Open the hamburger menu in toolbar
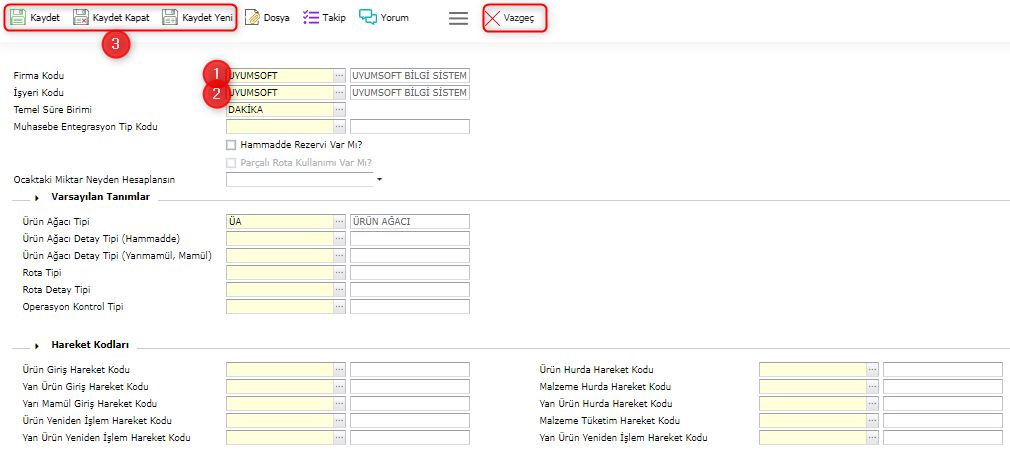Screen dimensions: 1010x453 click(x=458, y=18)
